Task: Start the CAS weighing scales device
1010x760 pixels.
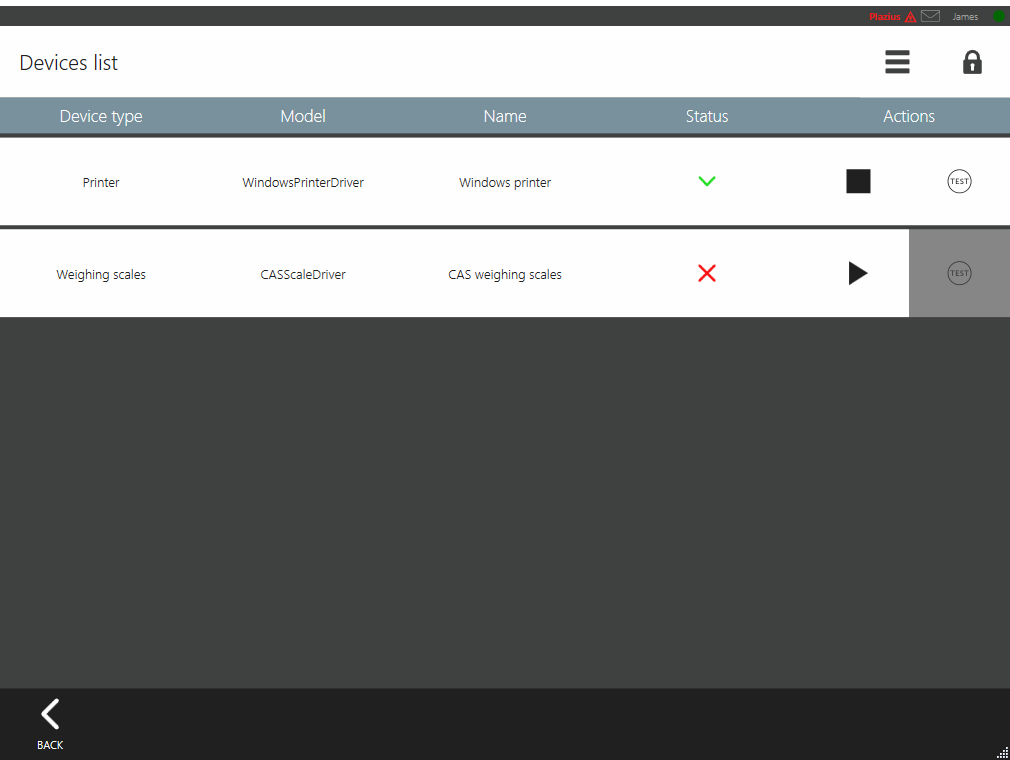Action: tap(857, 273)
